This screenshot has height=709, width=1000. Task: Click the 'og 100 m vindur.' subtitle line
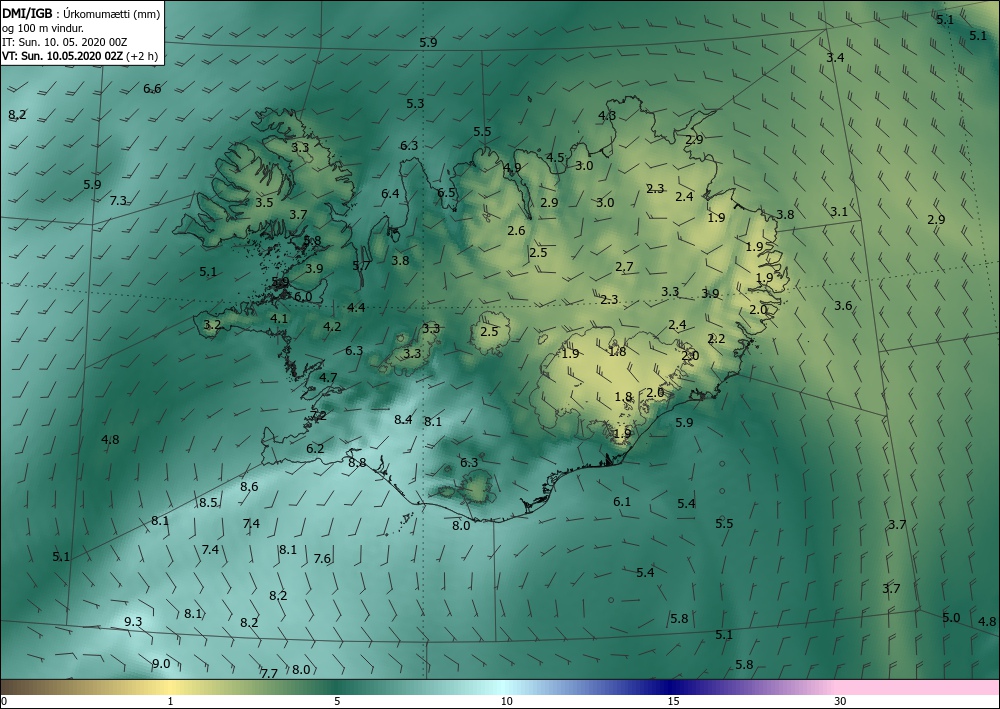coord(43,28)
